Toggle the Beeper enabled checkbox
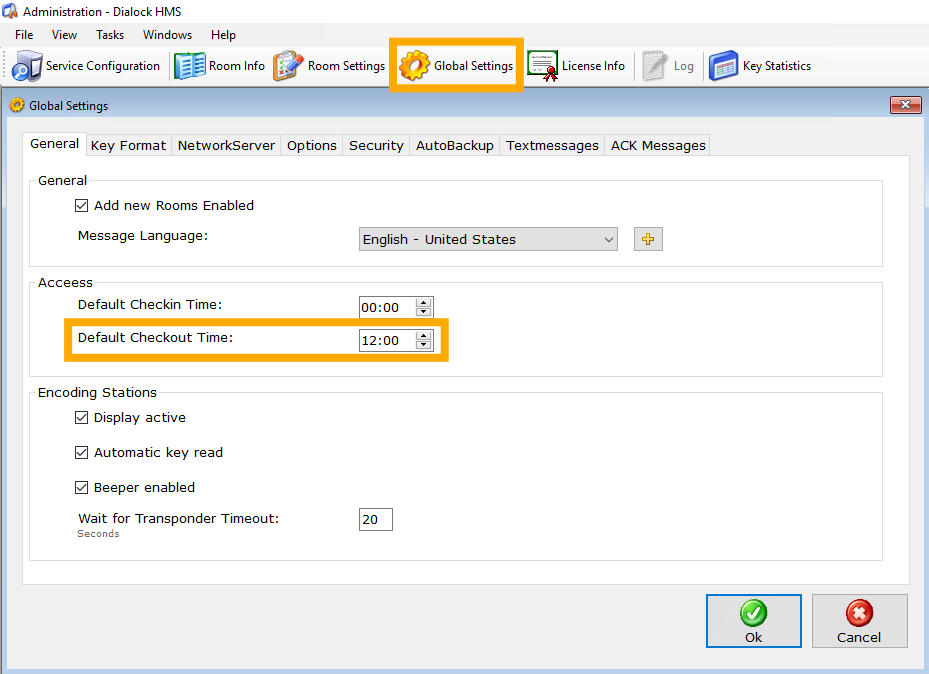929x674 pixels. point(82,488)
